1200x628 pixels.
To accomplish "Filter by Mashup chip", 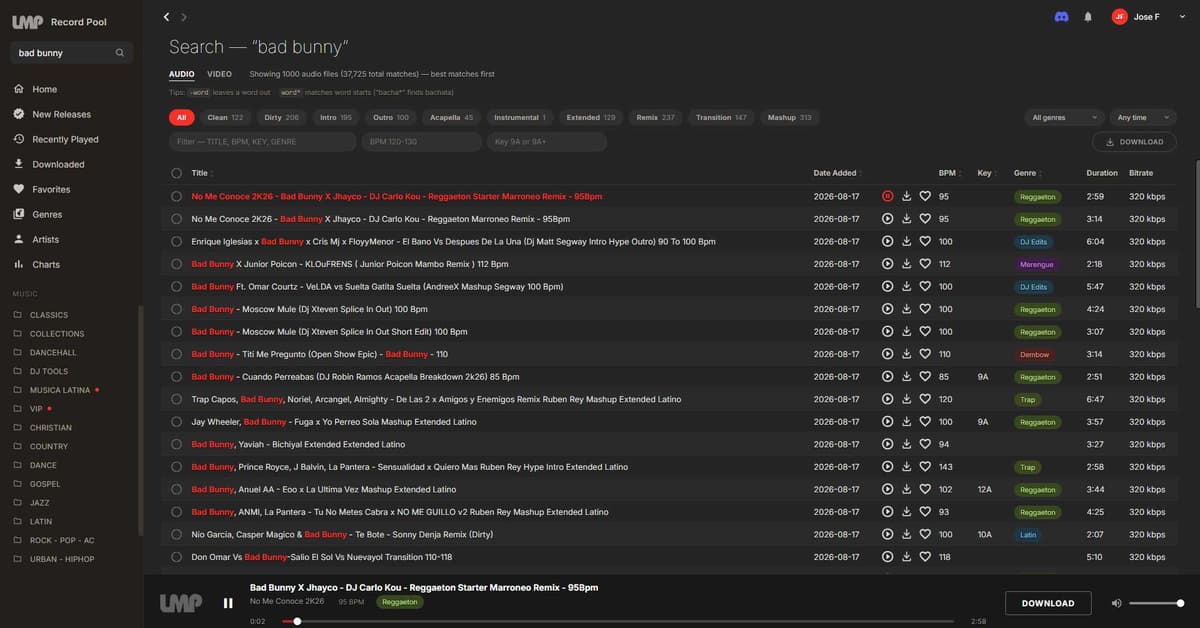I will tap(790, 117).
